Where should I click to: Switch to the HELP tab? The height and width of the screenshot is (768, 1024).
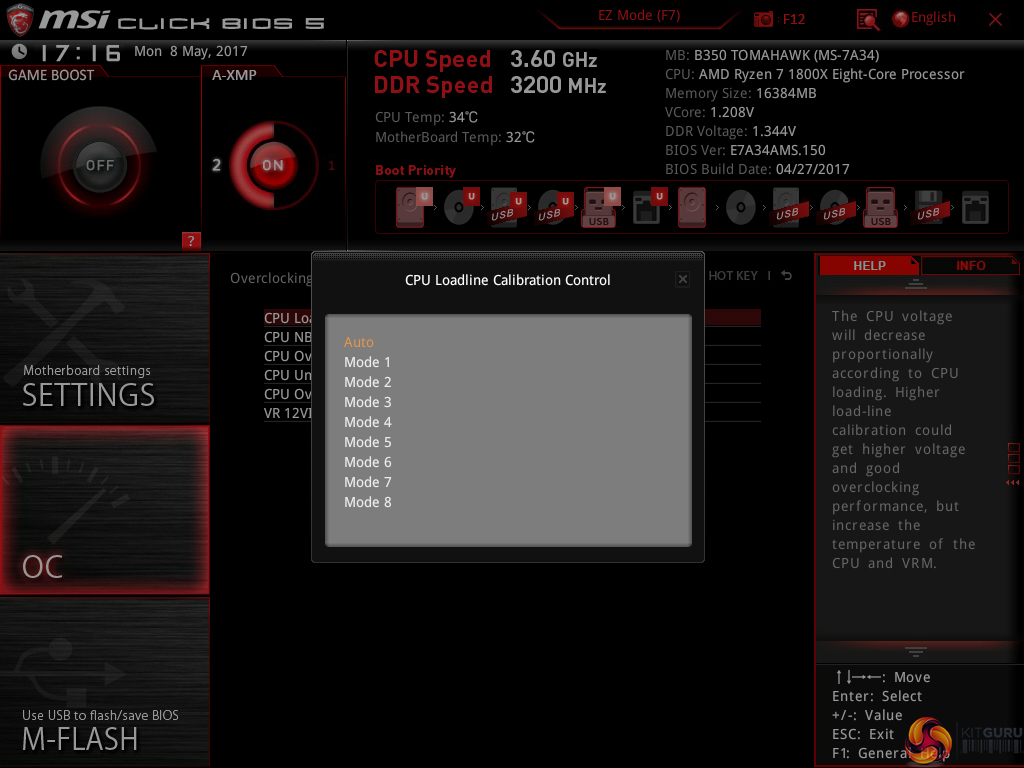869,266
